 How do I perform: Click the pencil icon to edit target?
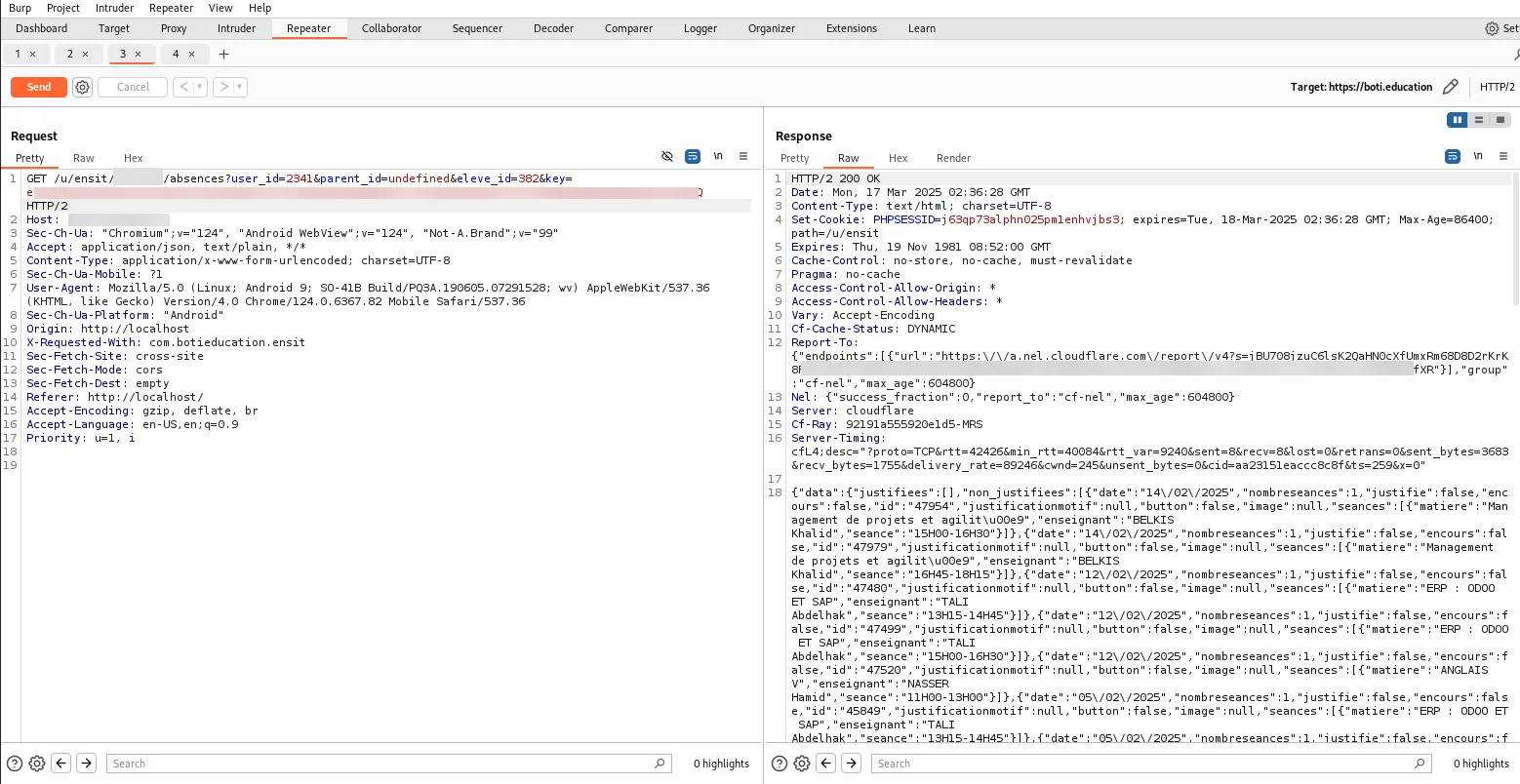pos(1451,87)
